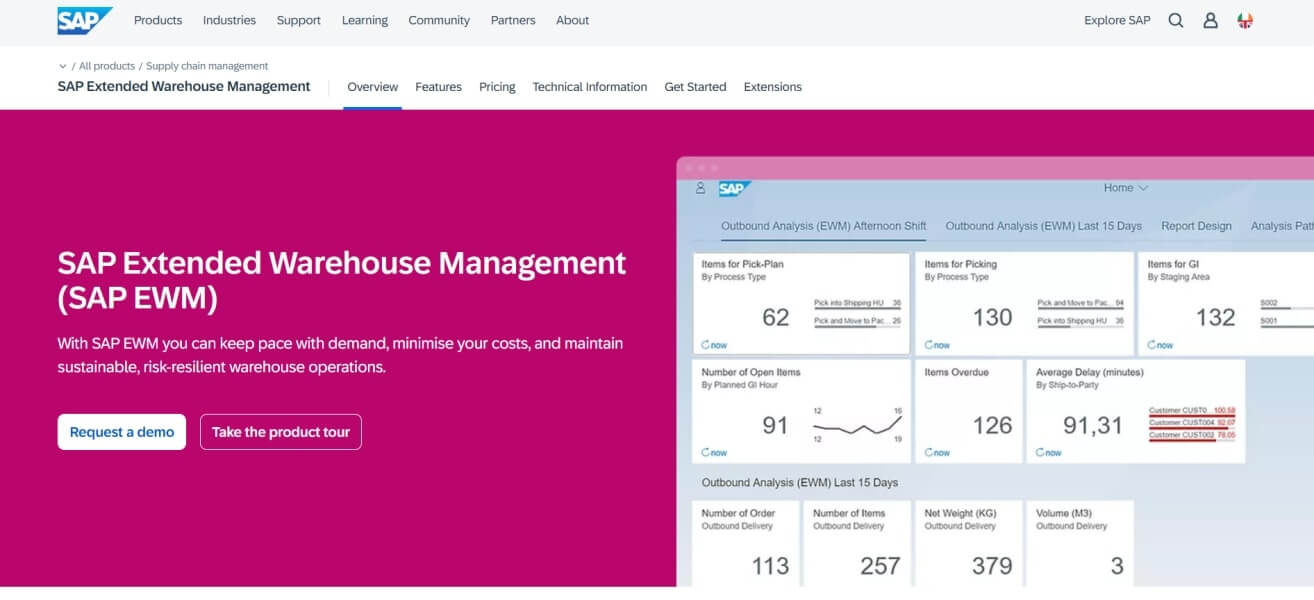This screenshot has width=1314, height=600.
Task: Click the Explore SAP link
Action: click(x=1117, y=20)
